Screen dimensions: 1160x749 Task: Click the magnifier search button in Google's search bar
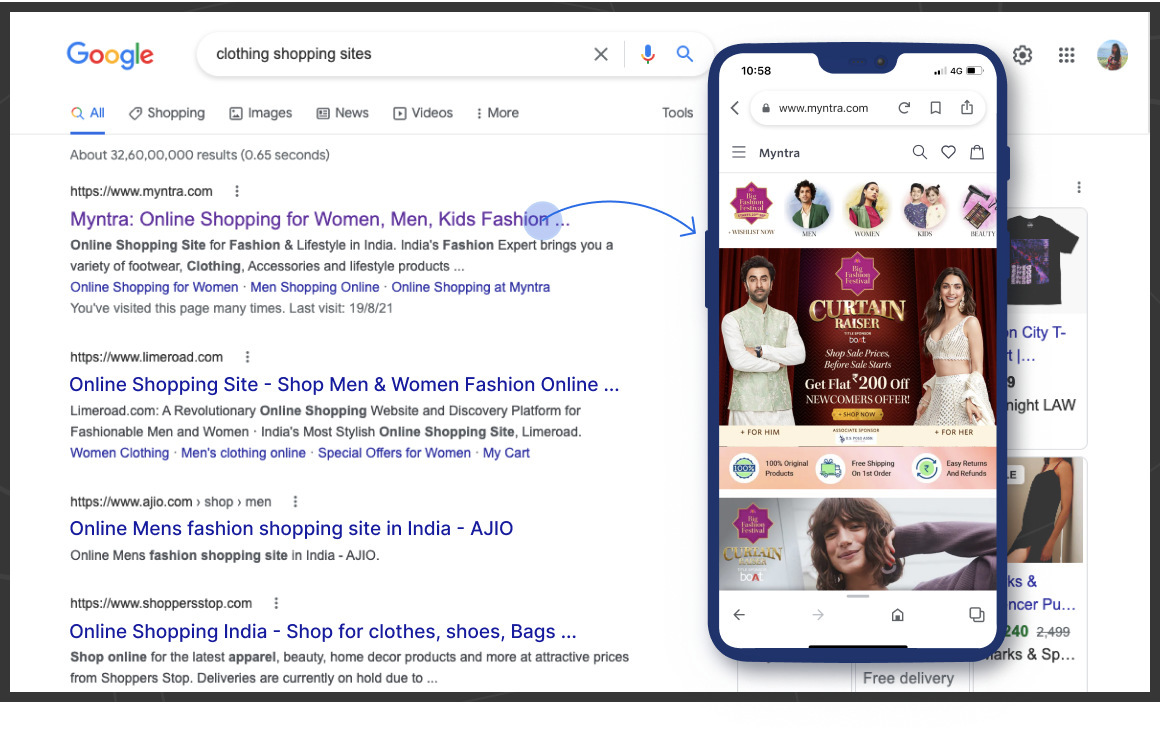click(684, 54)
